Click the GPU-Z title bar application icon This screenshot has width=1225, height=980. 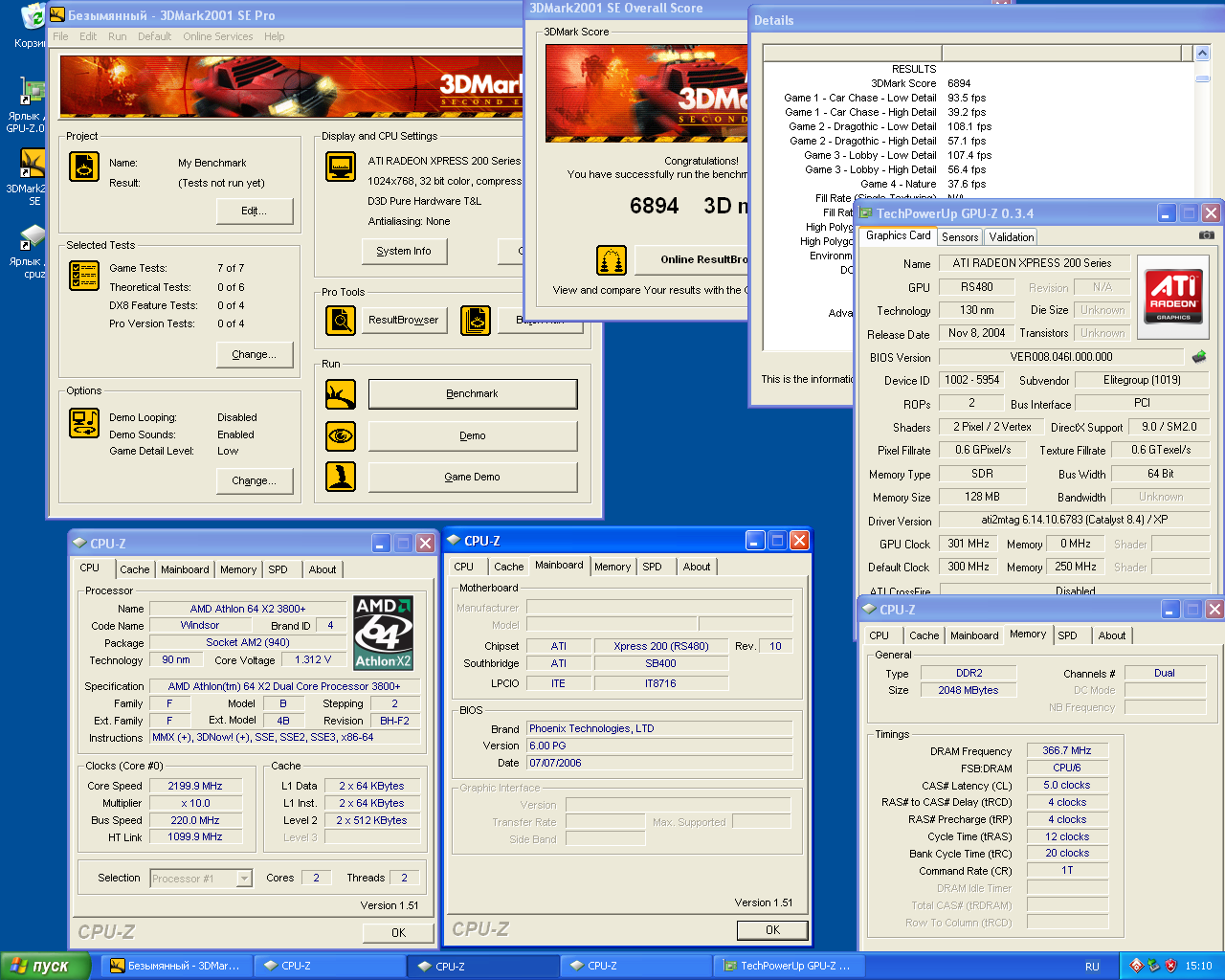tap(866, 213)
